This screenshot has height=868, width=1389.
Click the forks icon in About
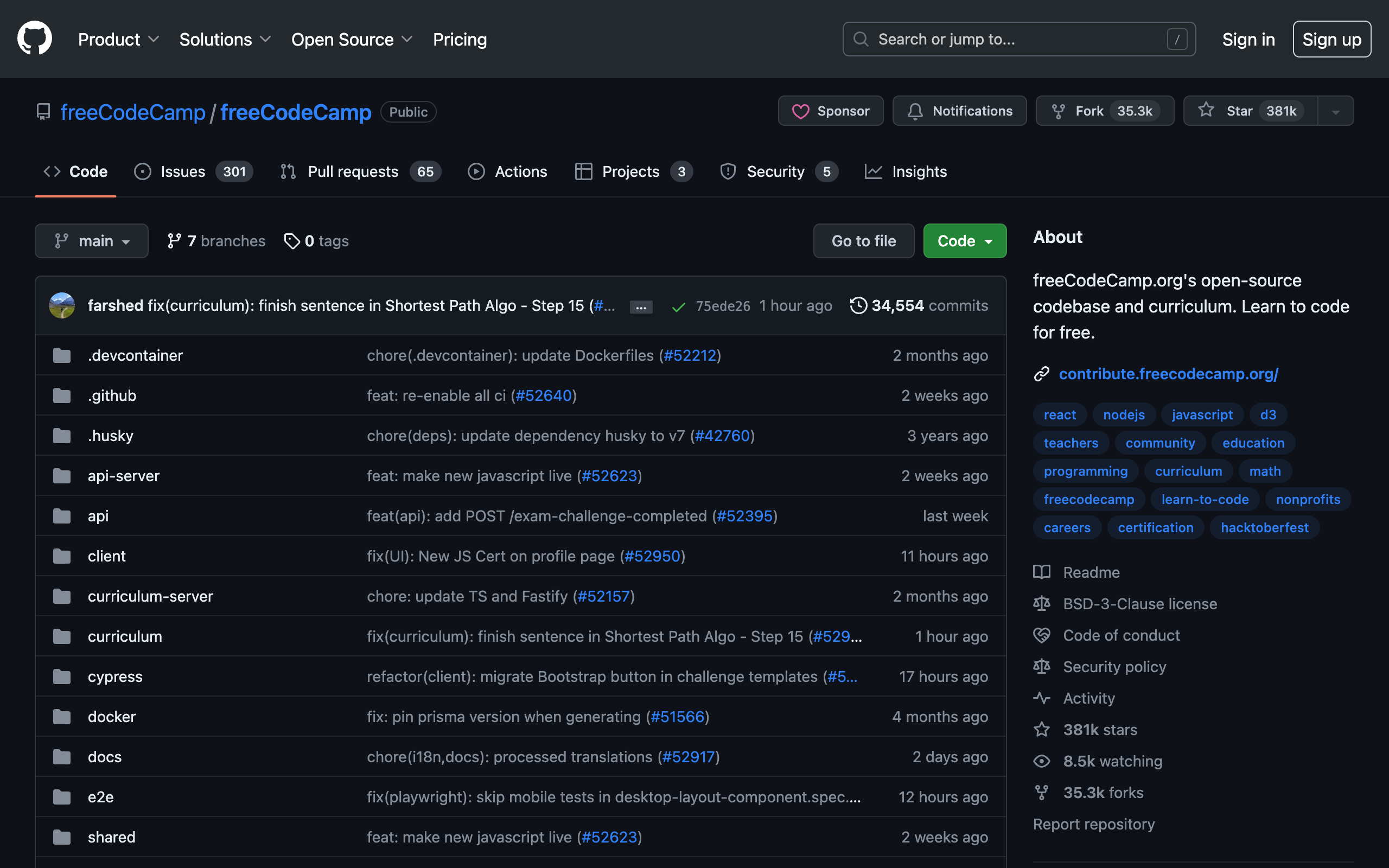1042,793
